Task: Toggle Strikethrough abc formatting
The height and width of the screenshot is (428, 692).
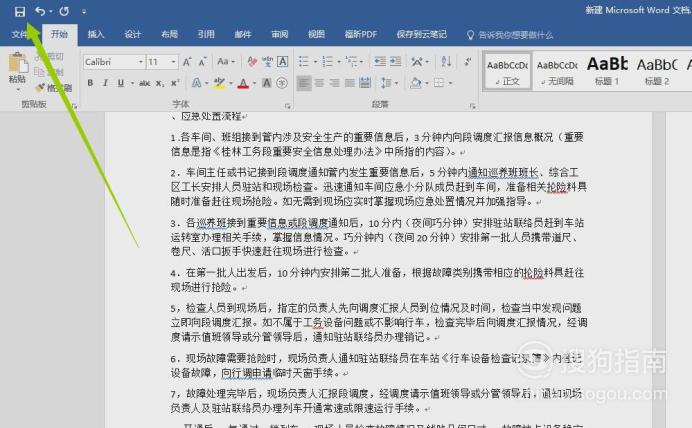Action: pos(144,83)
